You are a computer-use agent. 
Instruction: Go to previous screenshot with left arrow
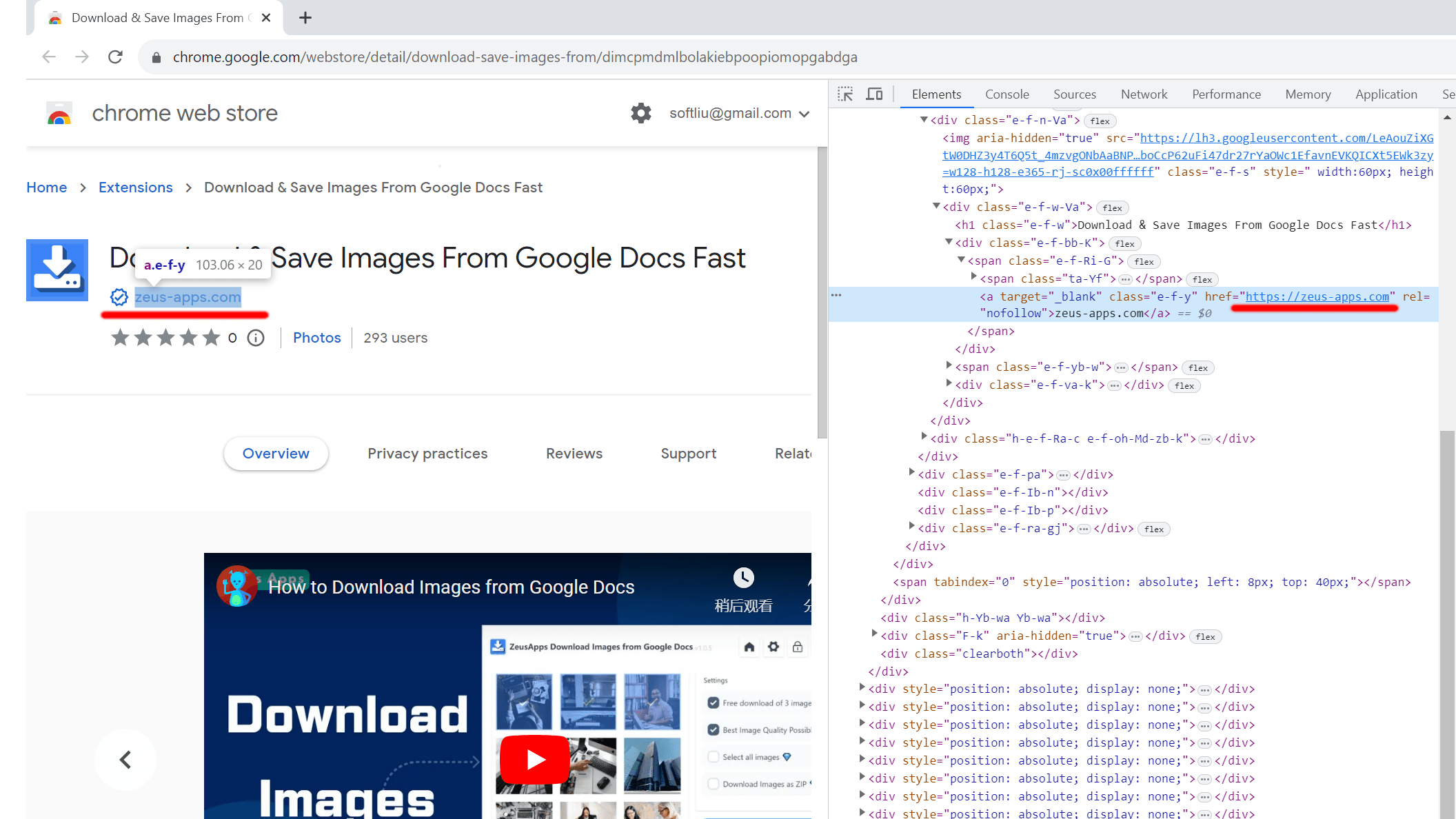click(125, 760)
